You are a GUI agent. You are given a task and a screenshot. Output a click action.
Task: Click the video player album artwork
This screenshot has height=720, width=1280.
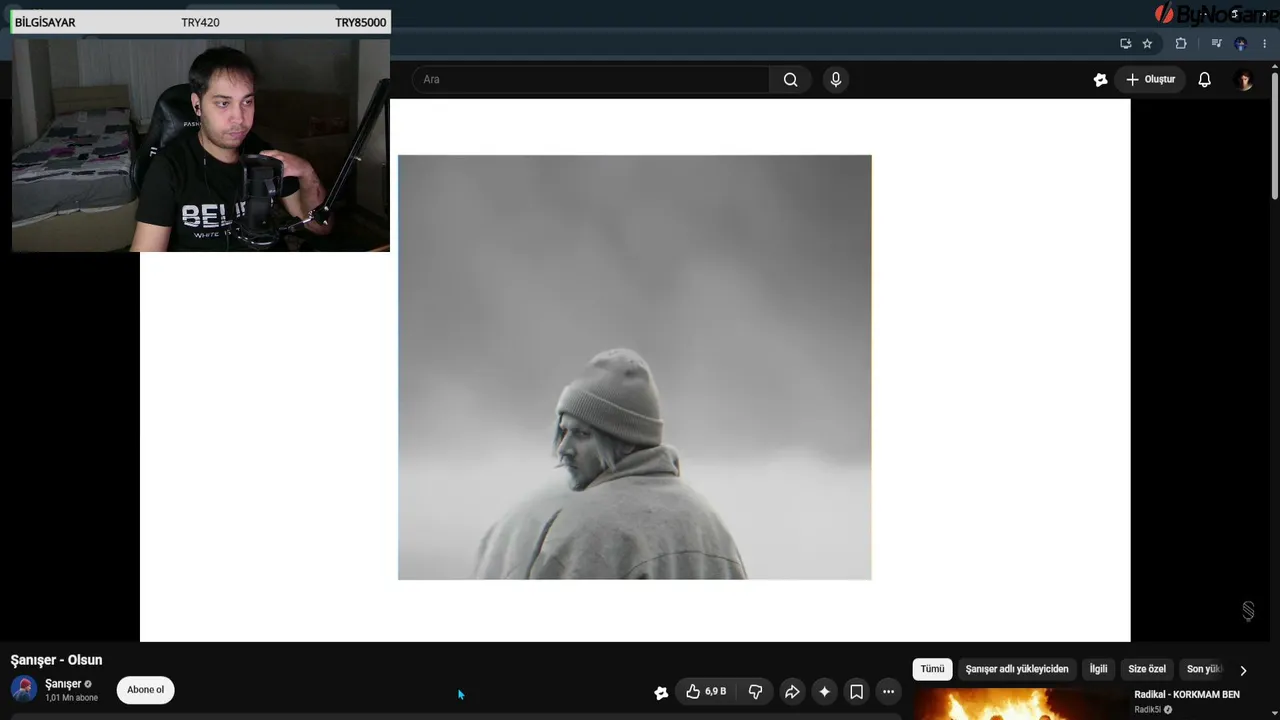click(635, 367)
